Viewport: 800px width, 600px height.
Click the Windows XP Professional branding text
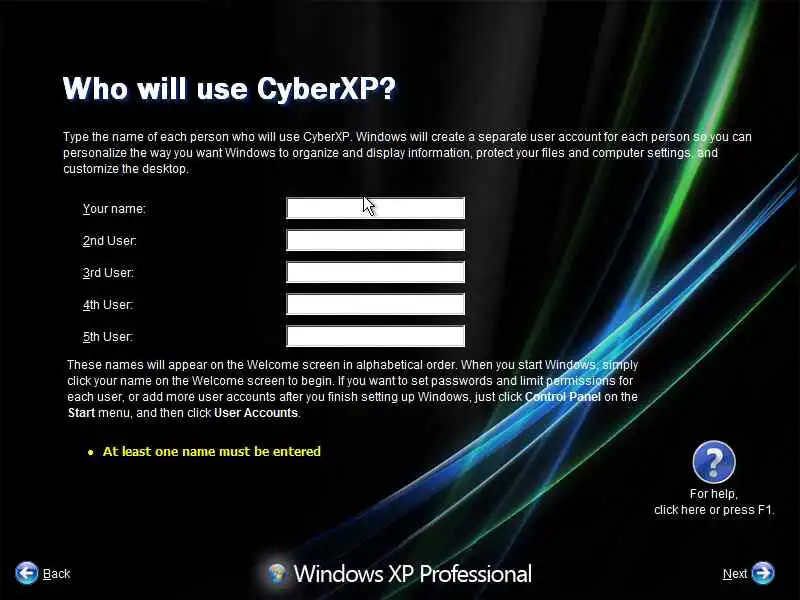click(x=413, y=574)
